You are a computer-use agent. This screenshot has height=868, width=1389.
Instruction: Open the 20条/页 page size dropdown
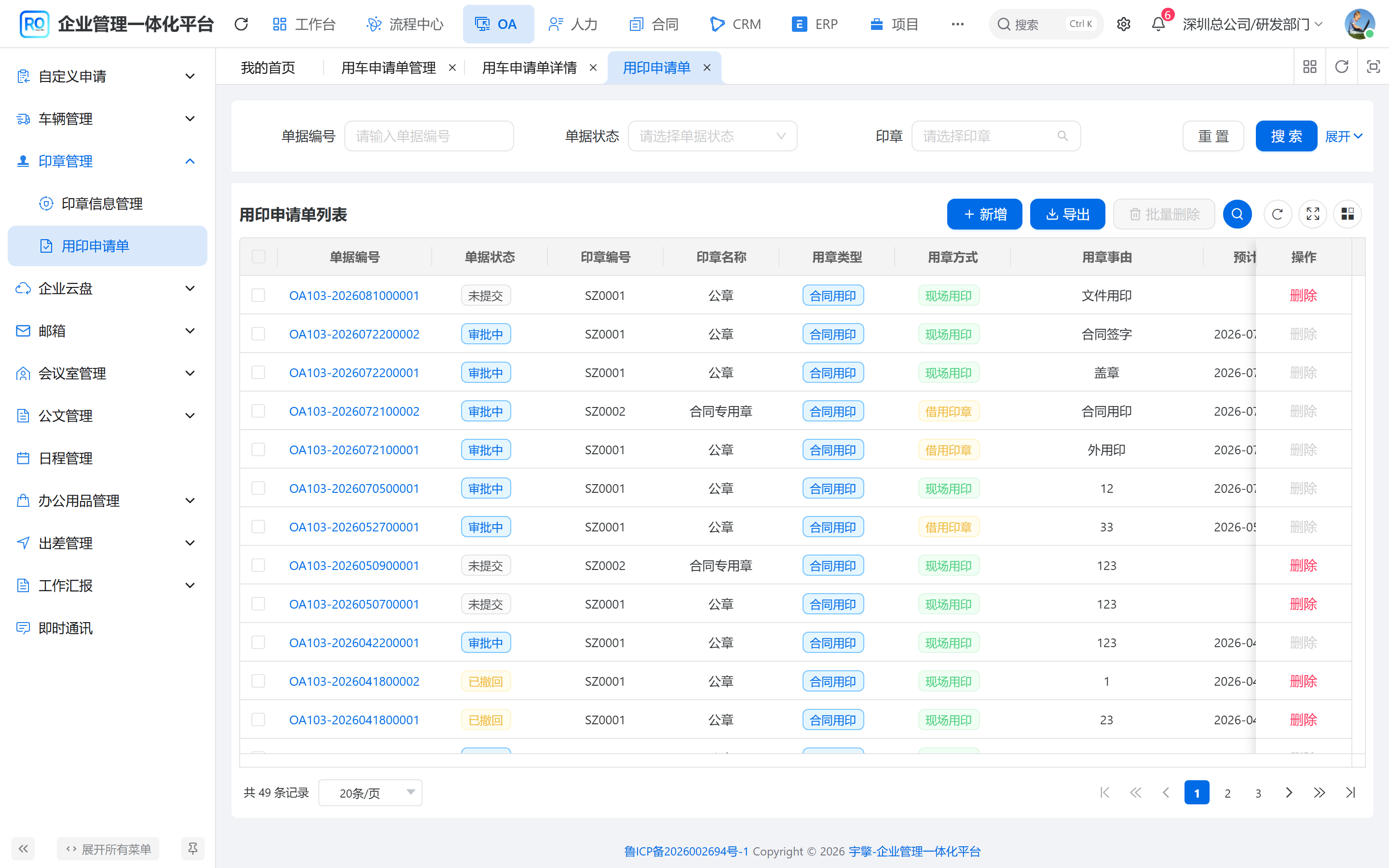(370, 793)
